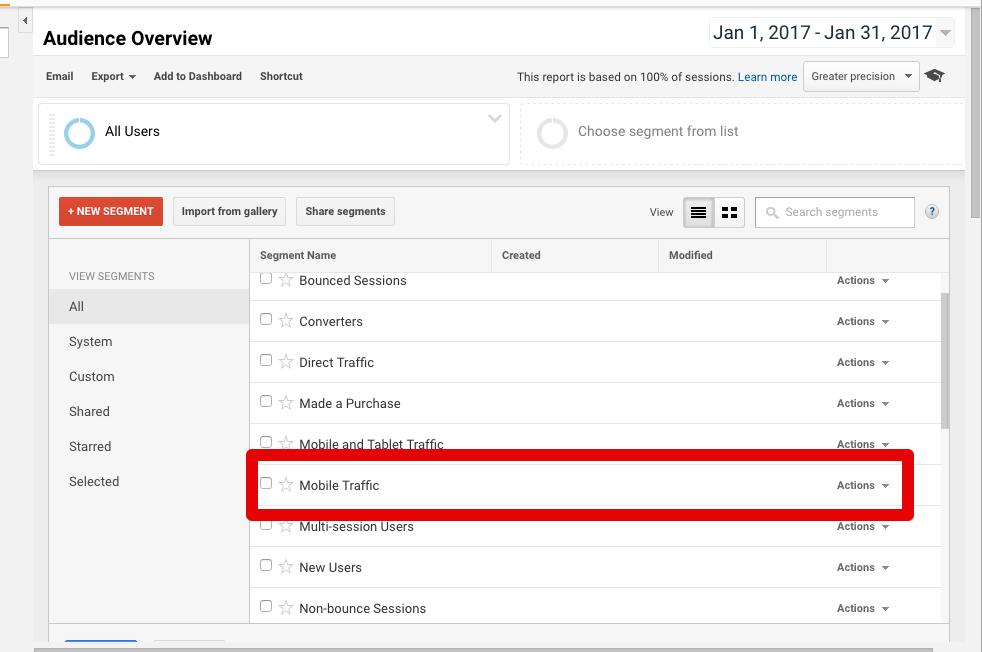Open Actions menu for Made a Purchase
This screenshot has width=982, height=652.
click(863, 403)
